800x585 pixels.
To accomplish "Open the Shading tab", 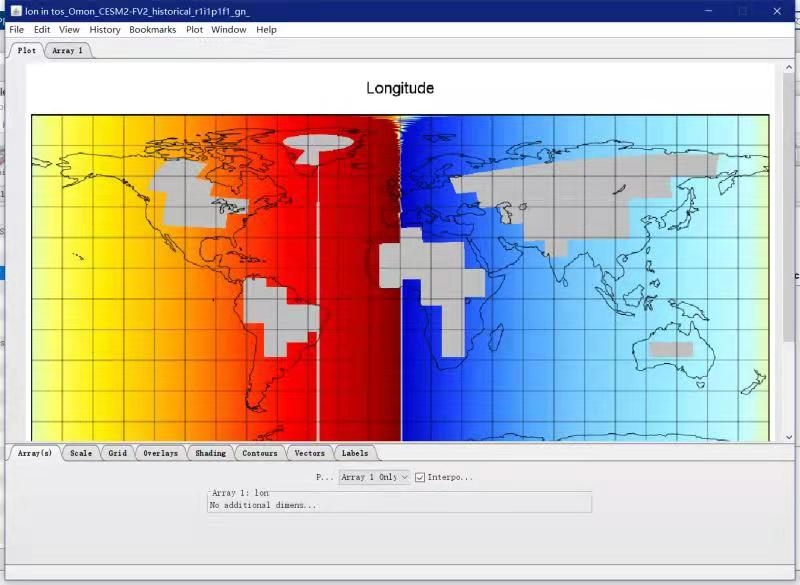I will (x=210, y=454).
